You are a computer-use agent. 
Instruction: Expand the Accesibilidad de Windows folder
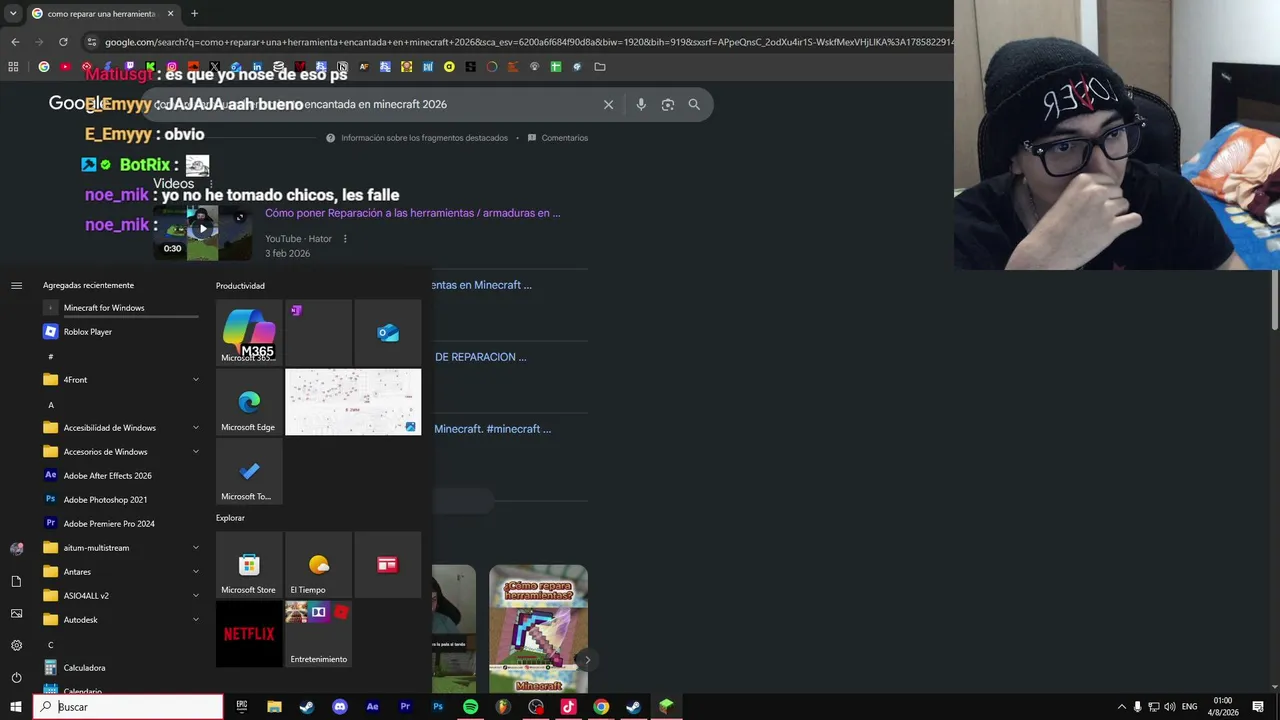point(120,428)
